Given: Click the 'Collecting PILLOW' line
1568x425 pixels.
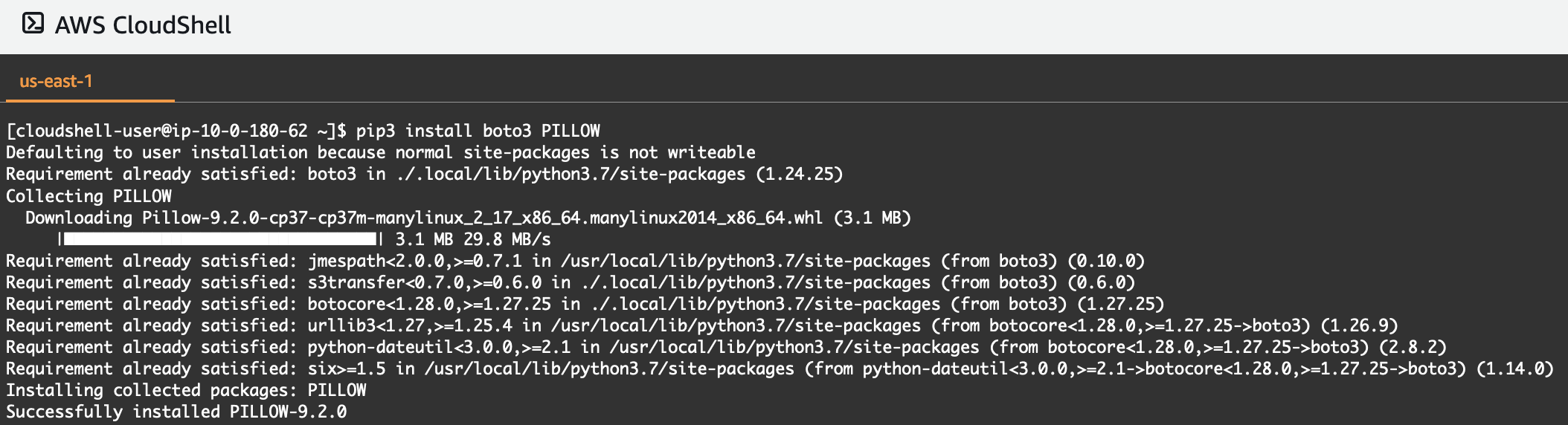Looking at the screenshot, I should [89, 196].
